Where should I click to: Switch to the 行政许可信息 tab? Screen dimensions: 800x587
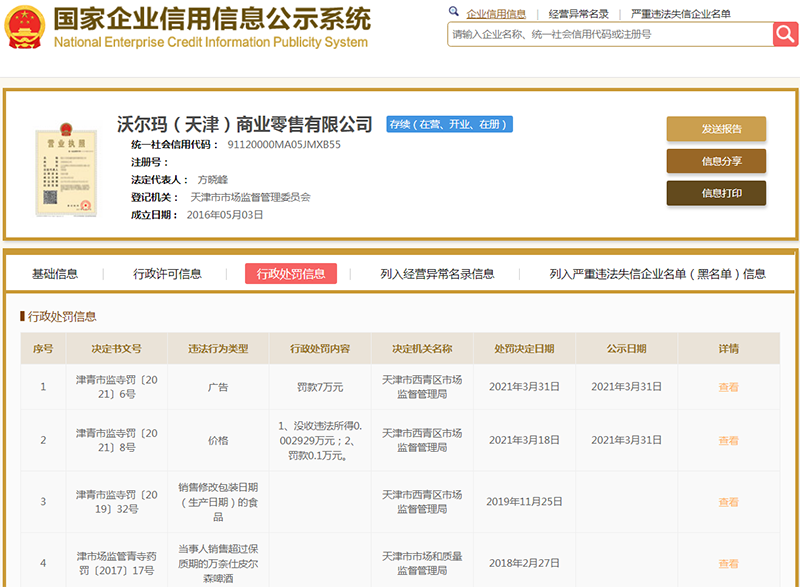pyautogui.click(x=167, y=274)
